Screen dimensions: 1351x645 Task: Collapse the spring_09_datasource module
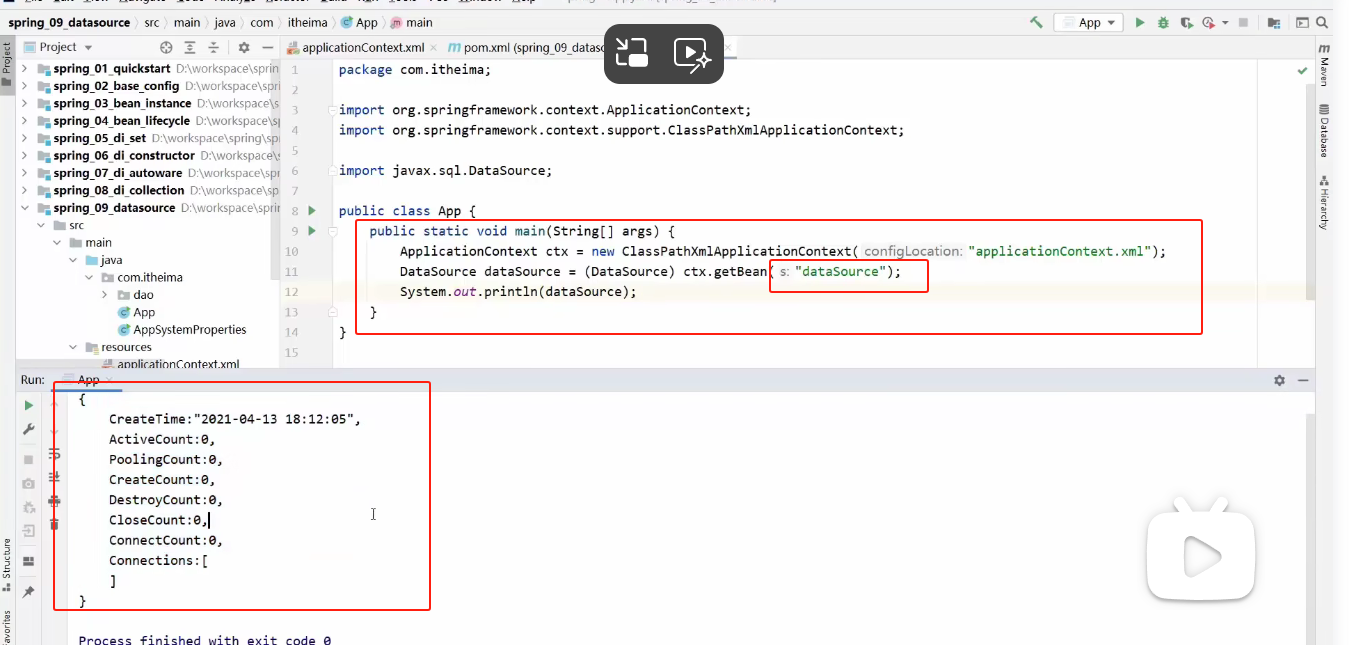tap(25, 208)
